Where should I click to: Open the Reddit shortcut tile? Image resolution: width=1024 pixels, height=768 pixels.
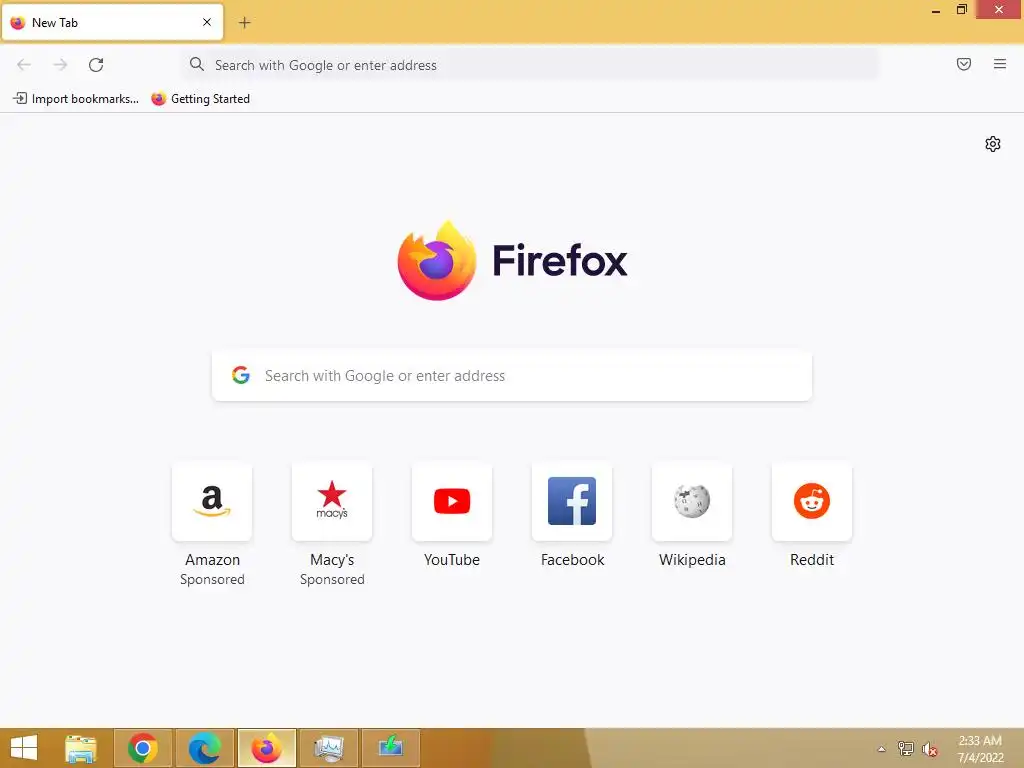pyautogui.click(x=812, y=502)
